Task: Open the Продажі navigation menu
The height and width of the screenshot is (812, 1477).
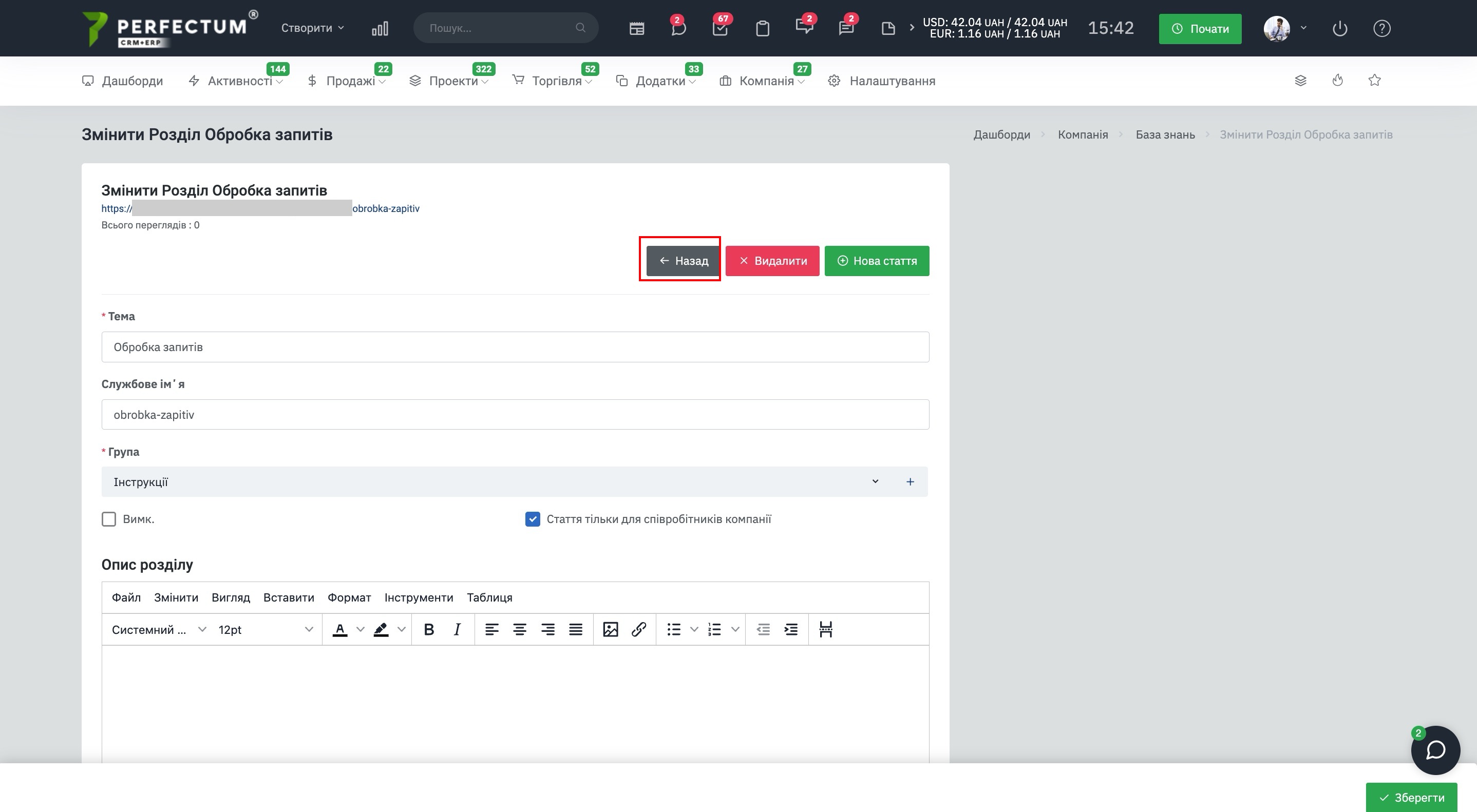Action: [x=350, y=81]
